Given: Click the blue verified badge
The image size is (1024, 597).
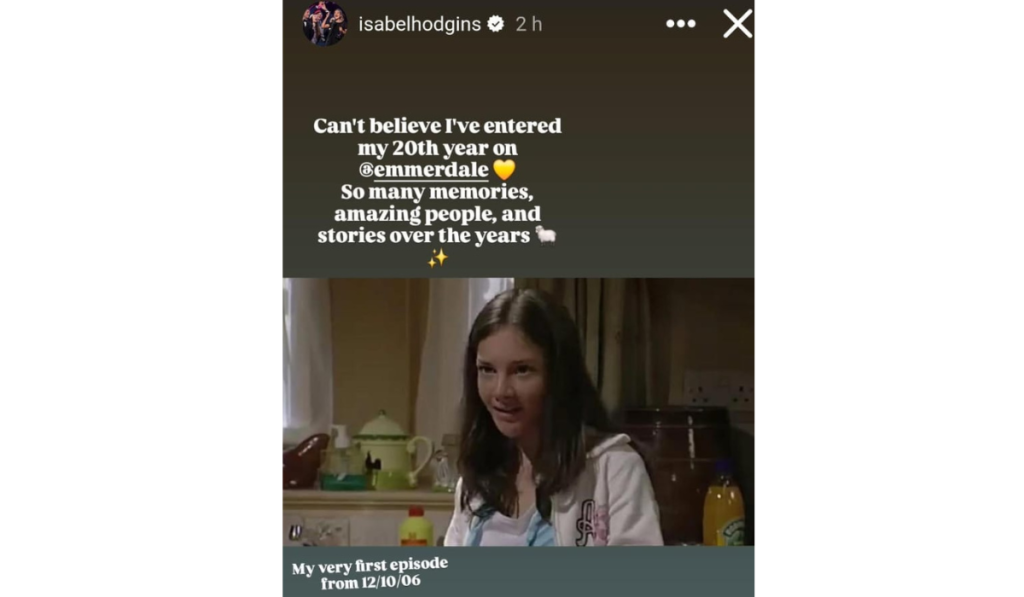Looking at the screenshot, I should tap(496, 24).
